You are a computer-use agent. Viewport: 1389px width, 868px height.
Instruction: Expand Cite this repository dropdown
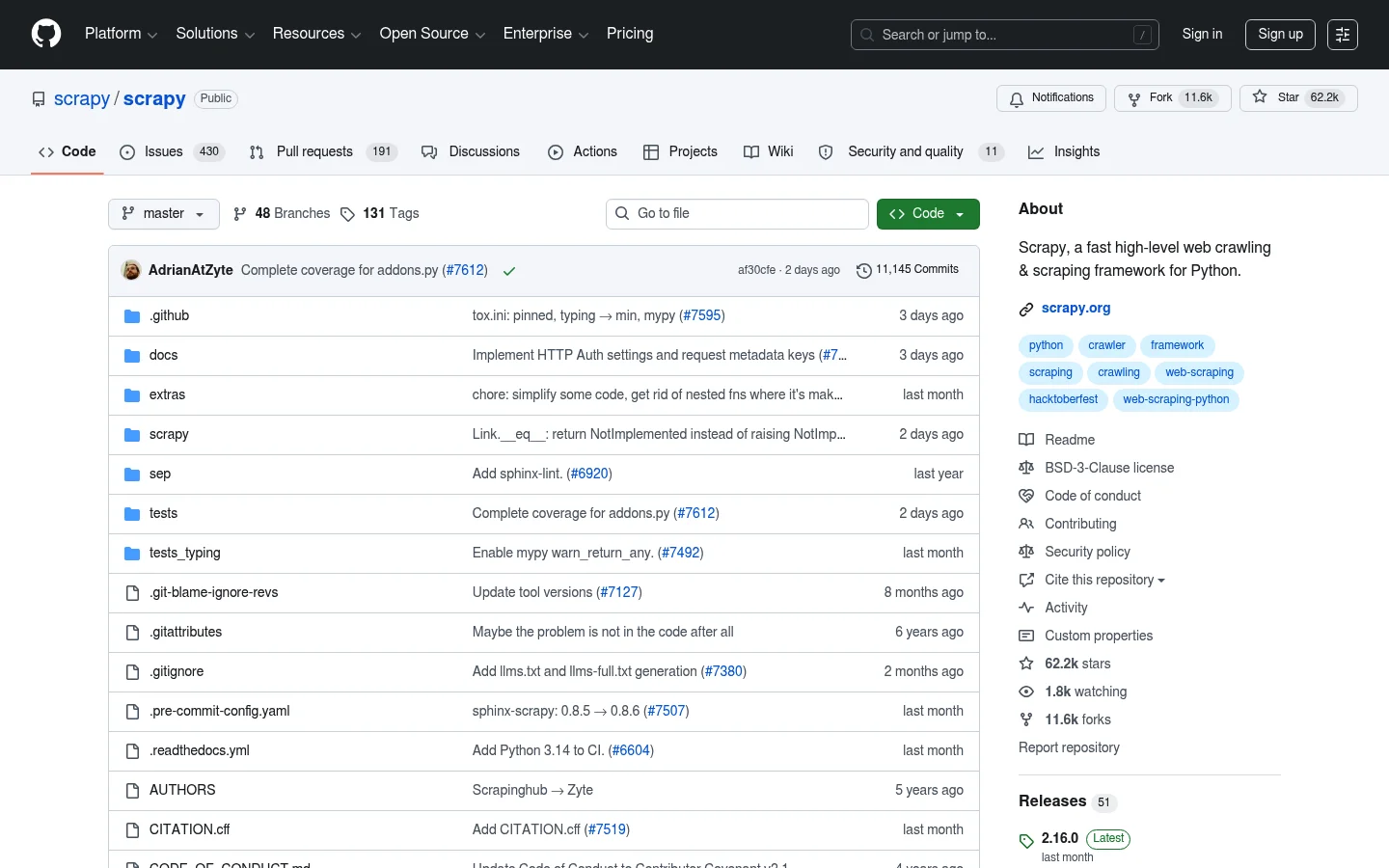(x=1104, y=580)
